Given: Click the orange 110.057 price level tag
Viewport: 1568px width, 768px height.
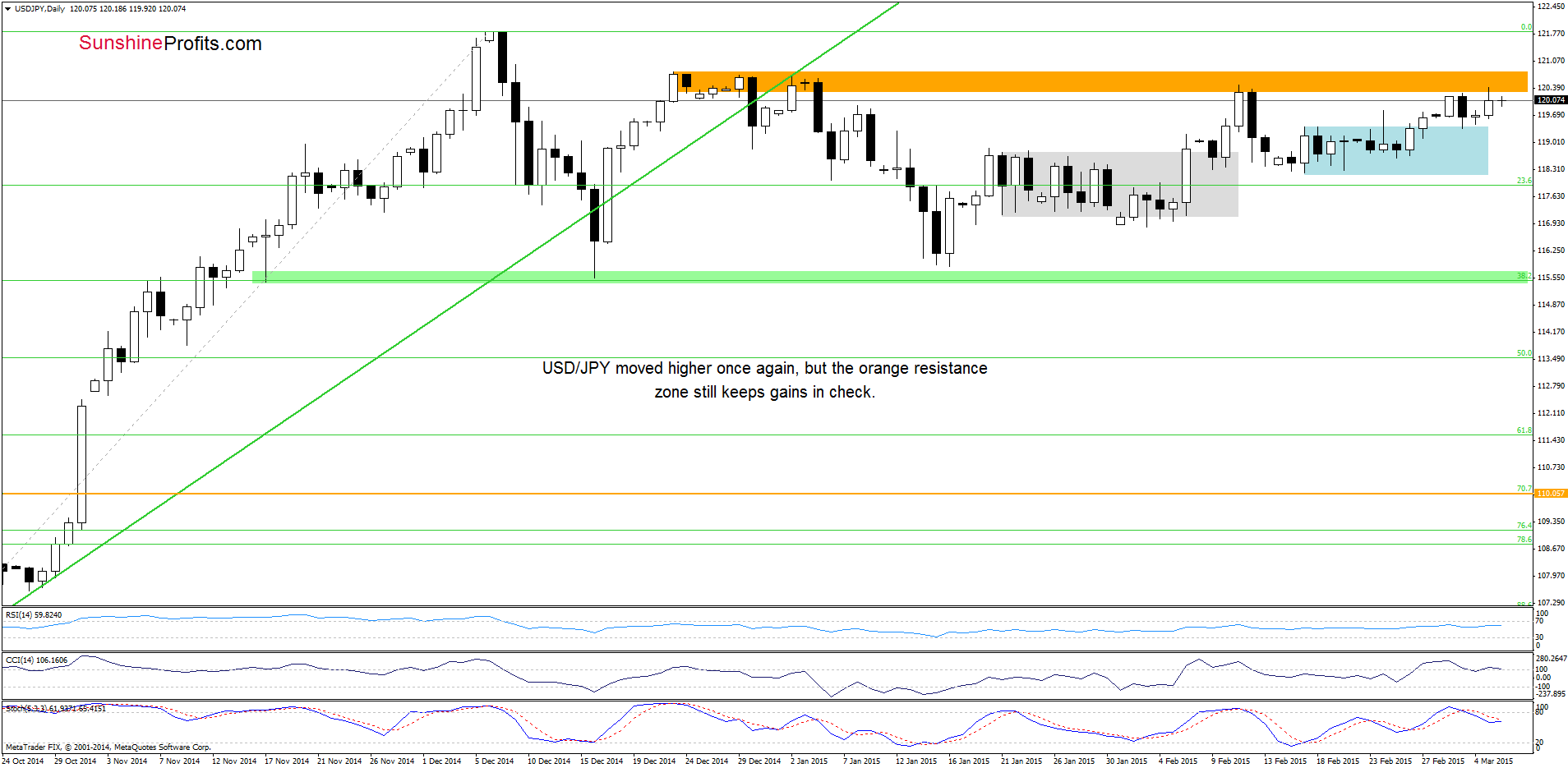Looking at the screenshot, I should click(x=1551, y=494).
